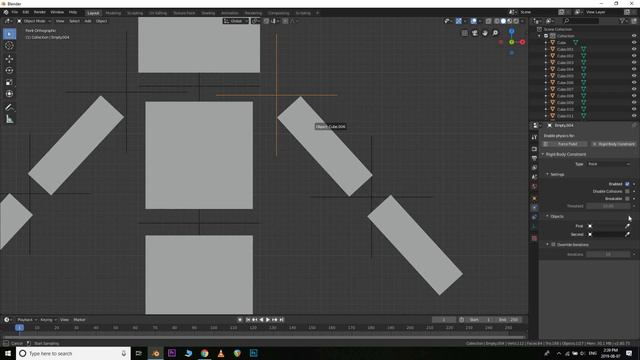The width and height of the screenshot is (640, 360).
Task: Collapse the Settings subpanel
Action: point(547,174)
